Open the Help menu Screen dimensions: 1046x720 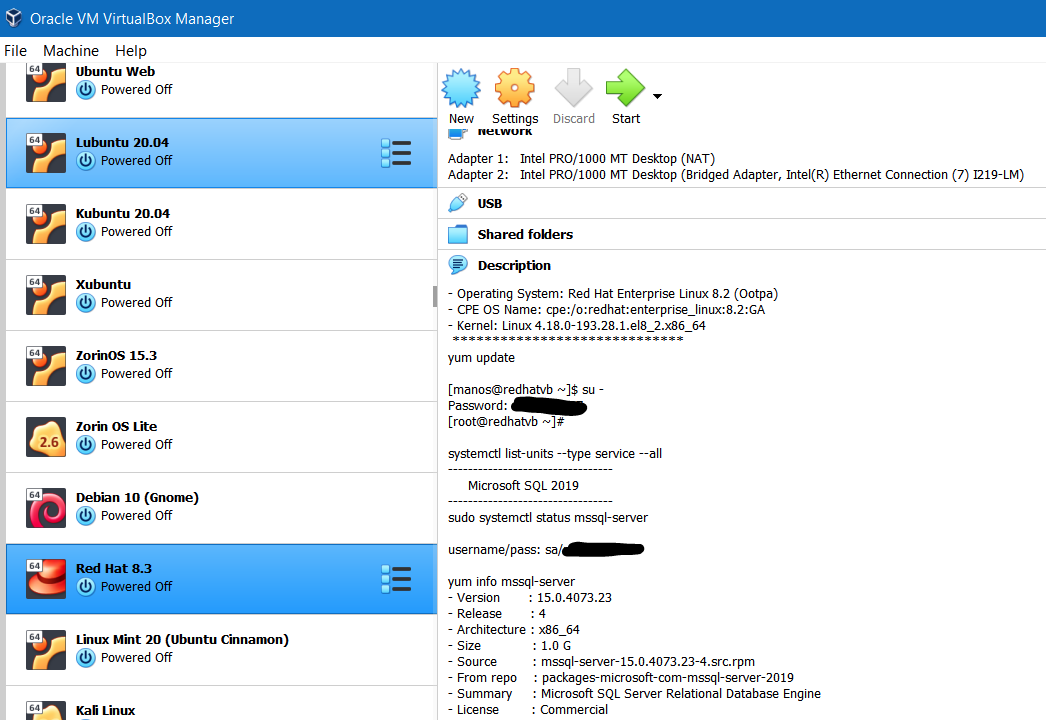coord(131,51)
